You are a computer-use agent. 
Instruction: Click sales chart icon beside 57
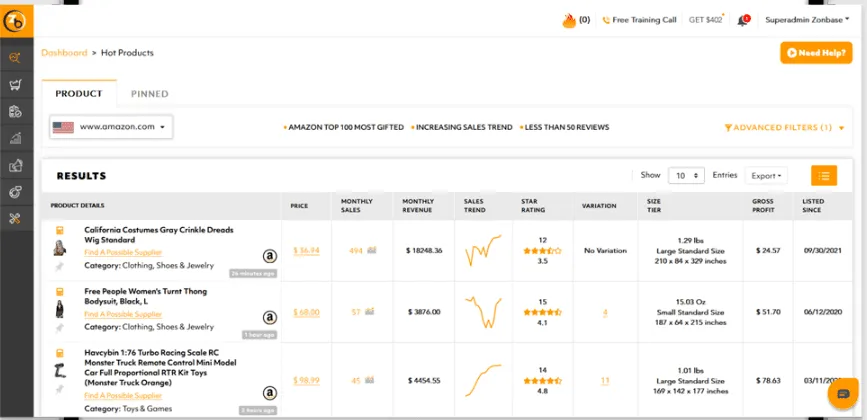click(369, 312)
